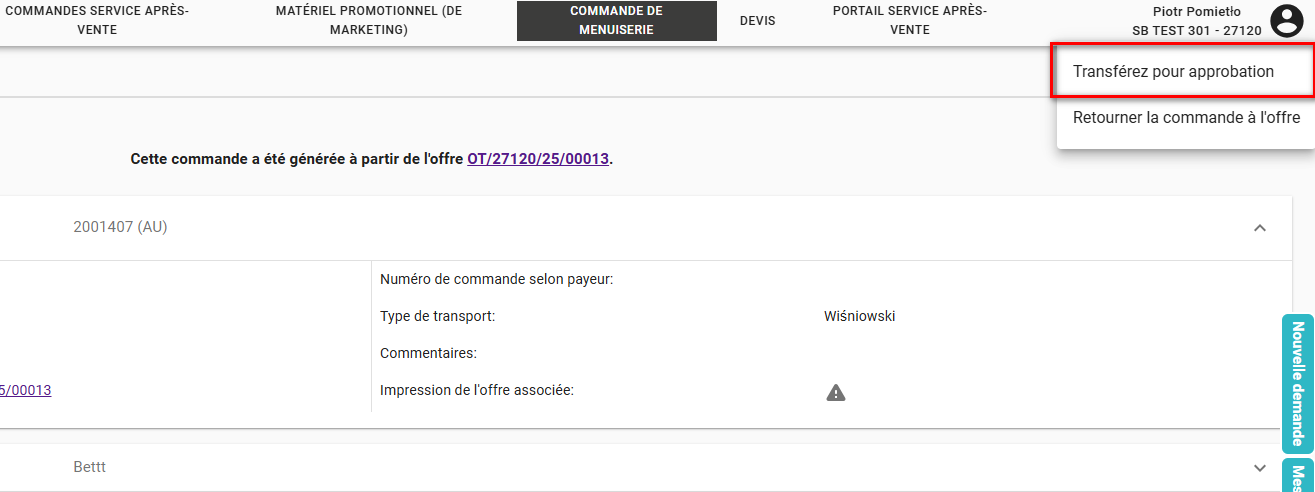
Task: Go to the Devis tab
Action: click(x=757, y=21)
